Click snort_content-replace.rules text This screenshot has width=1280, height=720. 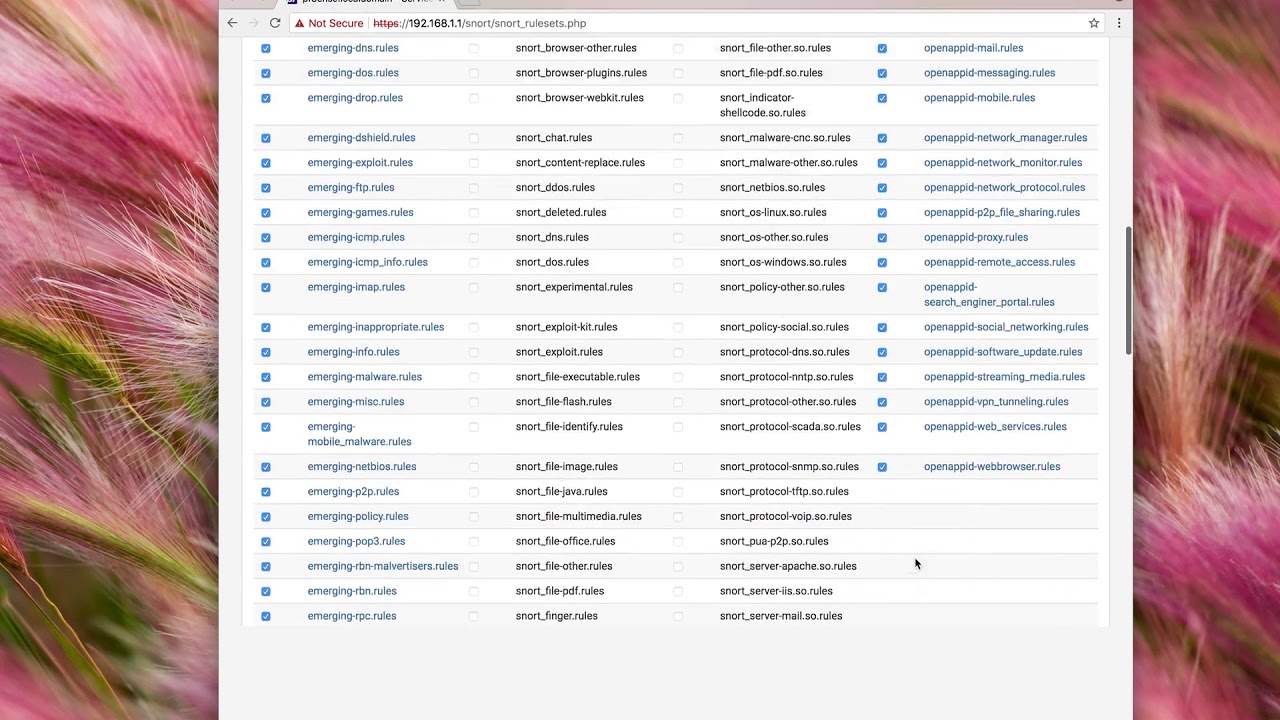[x=580, y=163]
